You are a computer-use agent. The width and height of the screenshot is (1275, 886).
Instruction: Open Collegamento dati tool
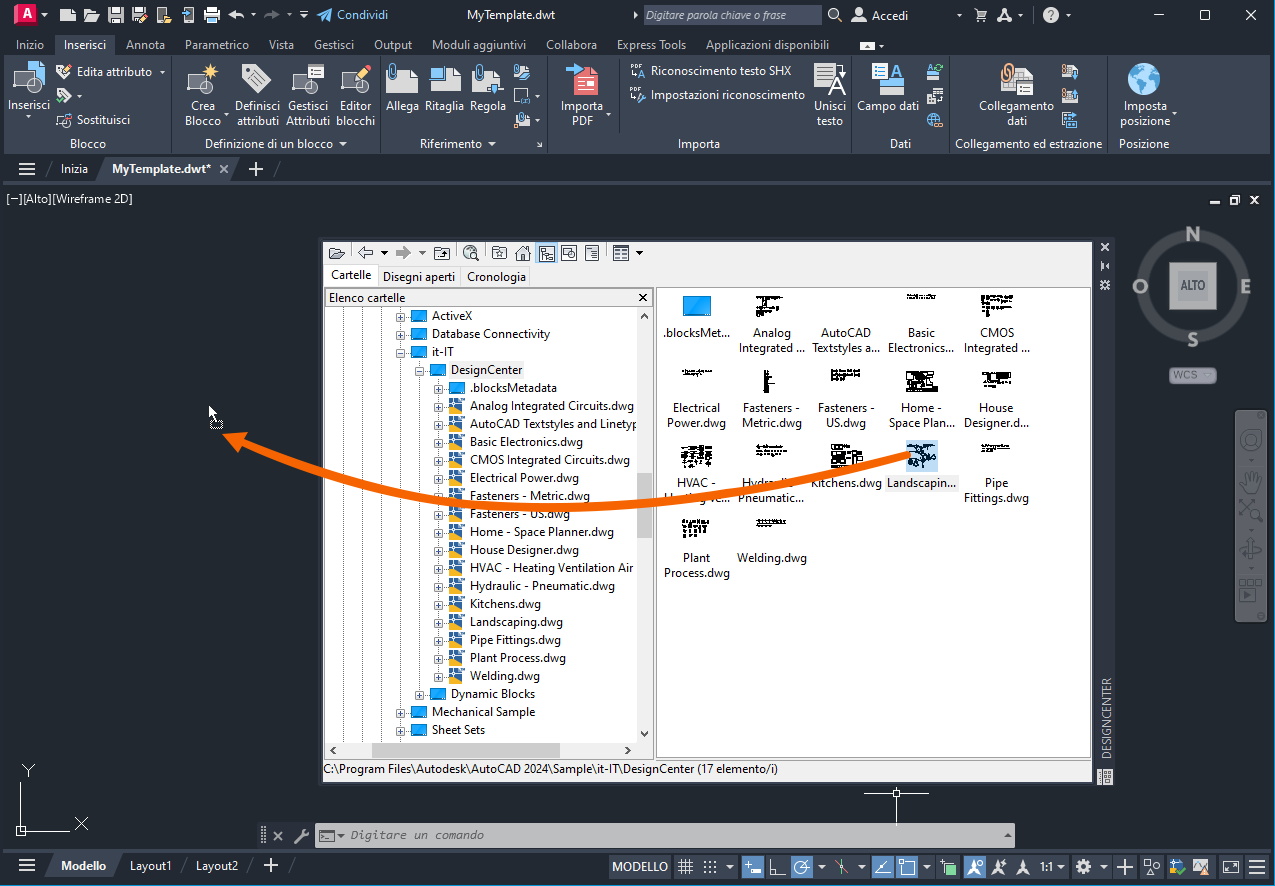coord(1016,96)
